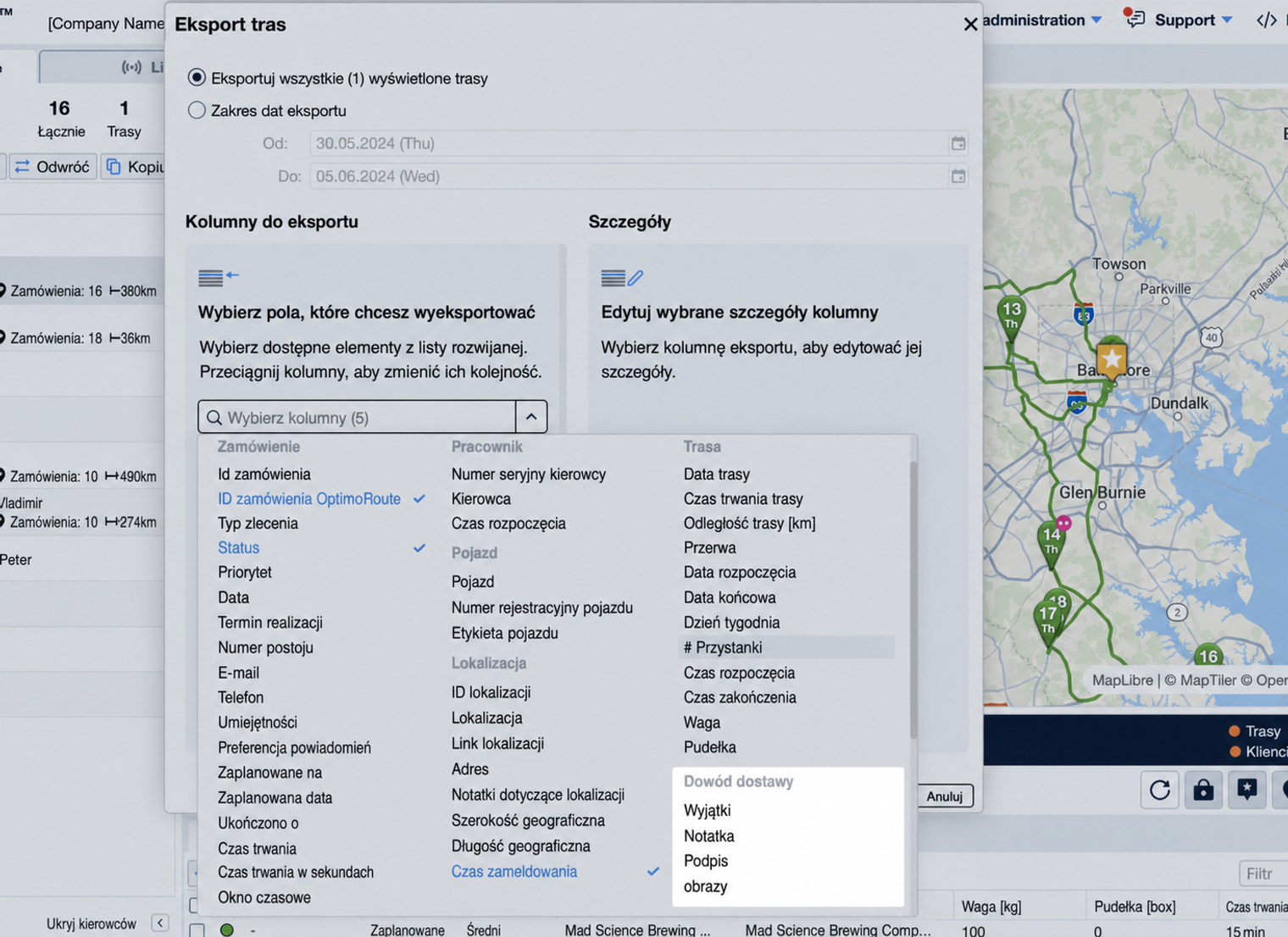Screen dimensions: 1288x937
Task: Select the # Przystanki option
Action: [786, 647]
